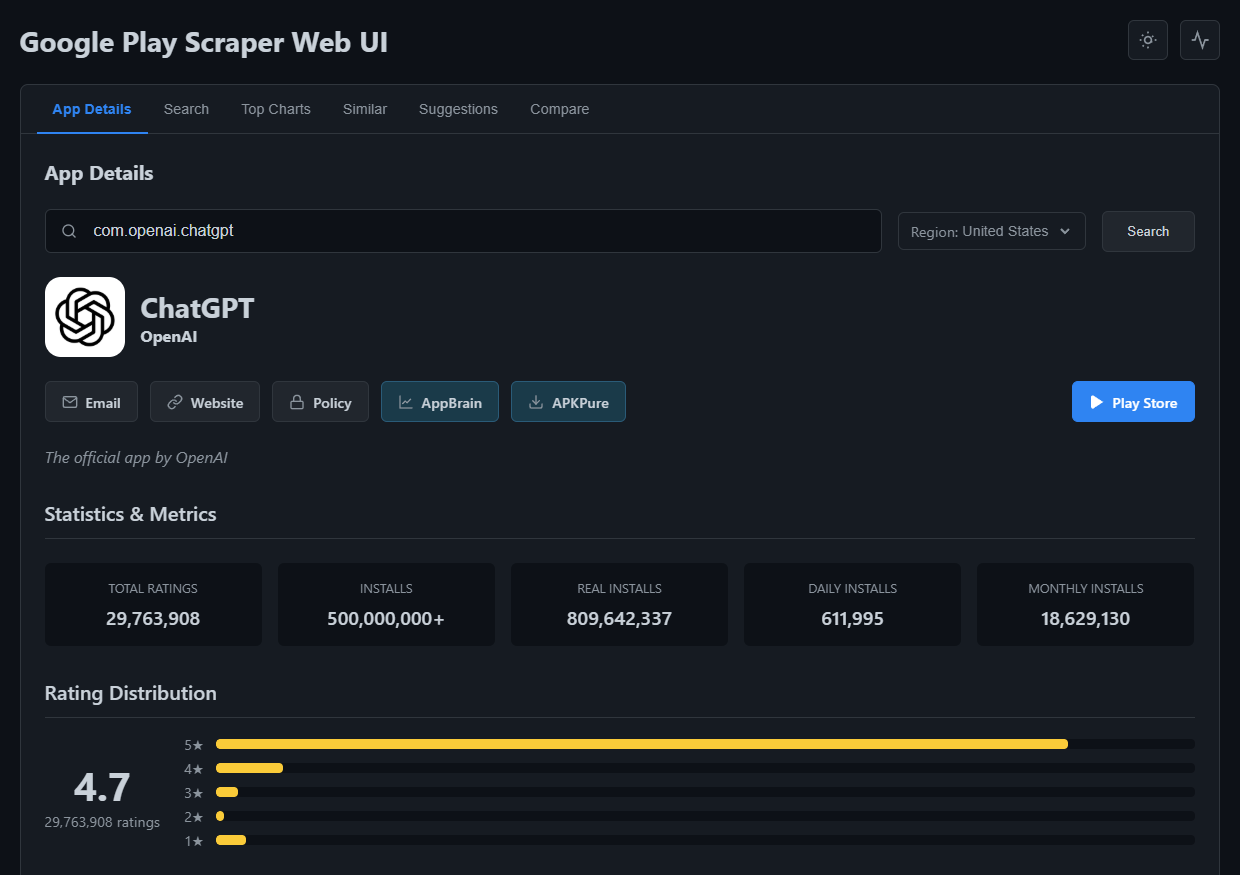The image size is (1240, 875).
Task: Click the 1★ label
Action: (194, 841)
